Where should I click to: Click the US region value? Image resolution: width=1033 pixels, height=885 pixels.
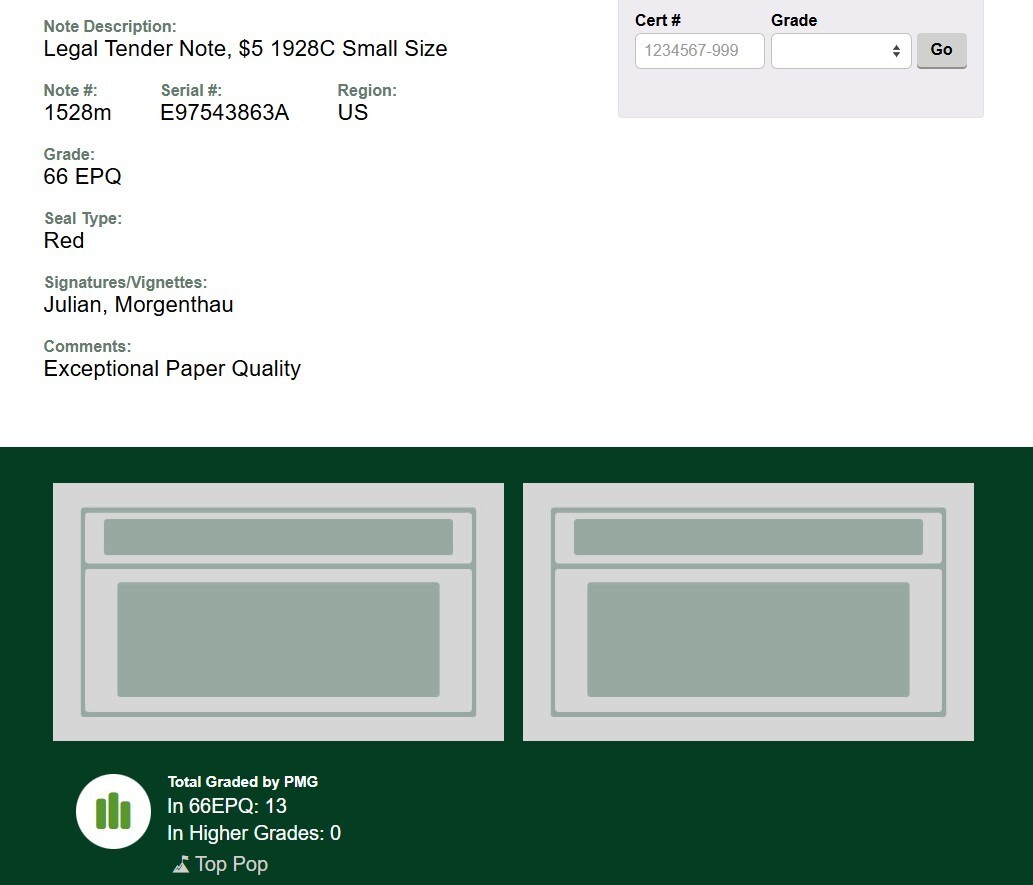pyautogui.click(x=352, y=113)
